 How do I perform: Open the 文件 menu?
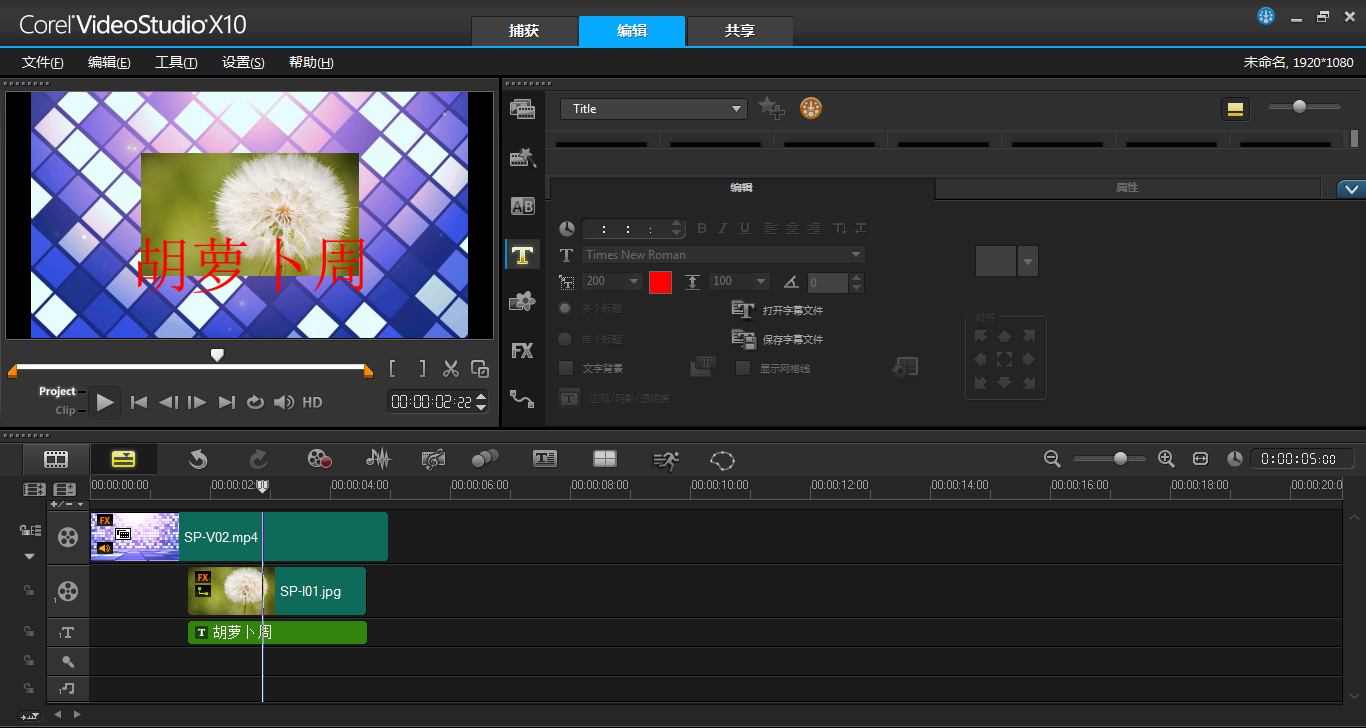pos(43,62)
